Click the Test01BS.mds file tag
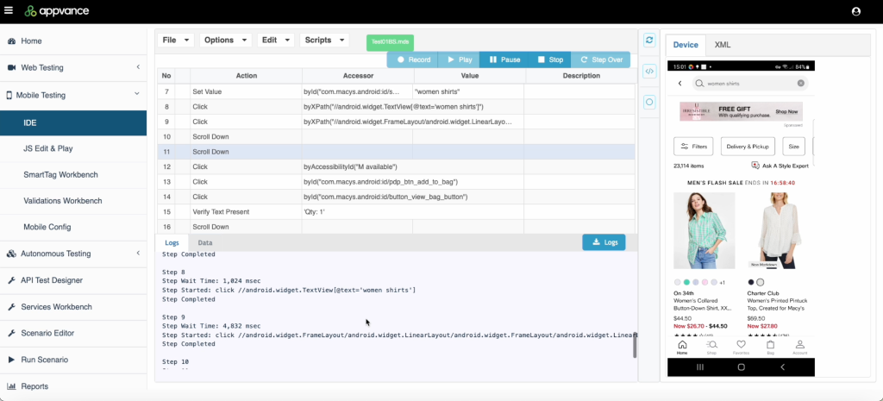883x401 pixels. (x=390, y=42)
